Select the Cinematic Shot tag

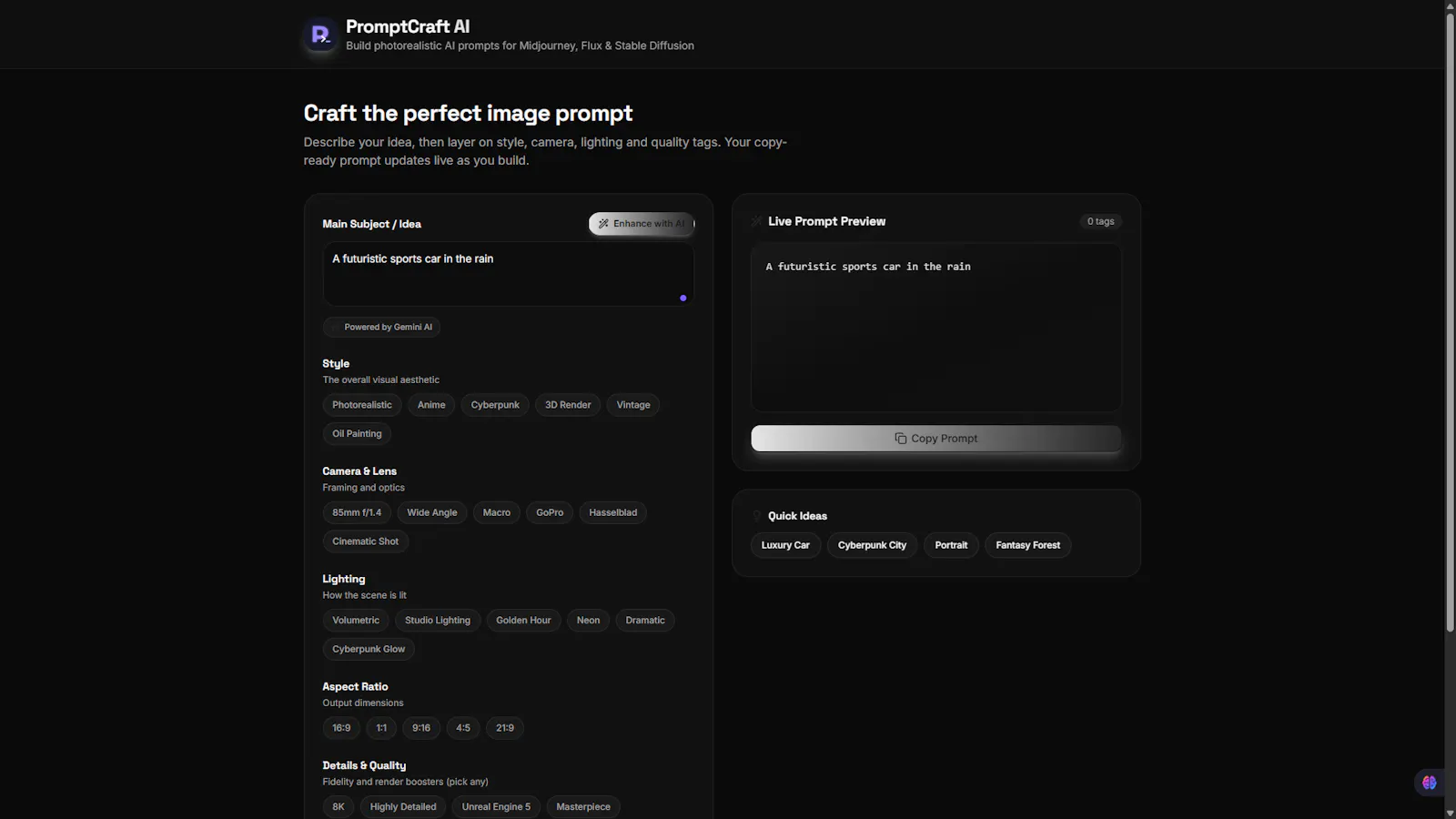[366, 541]
